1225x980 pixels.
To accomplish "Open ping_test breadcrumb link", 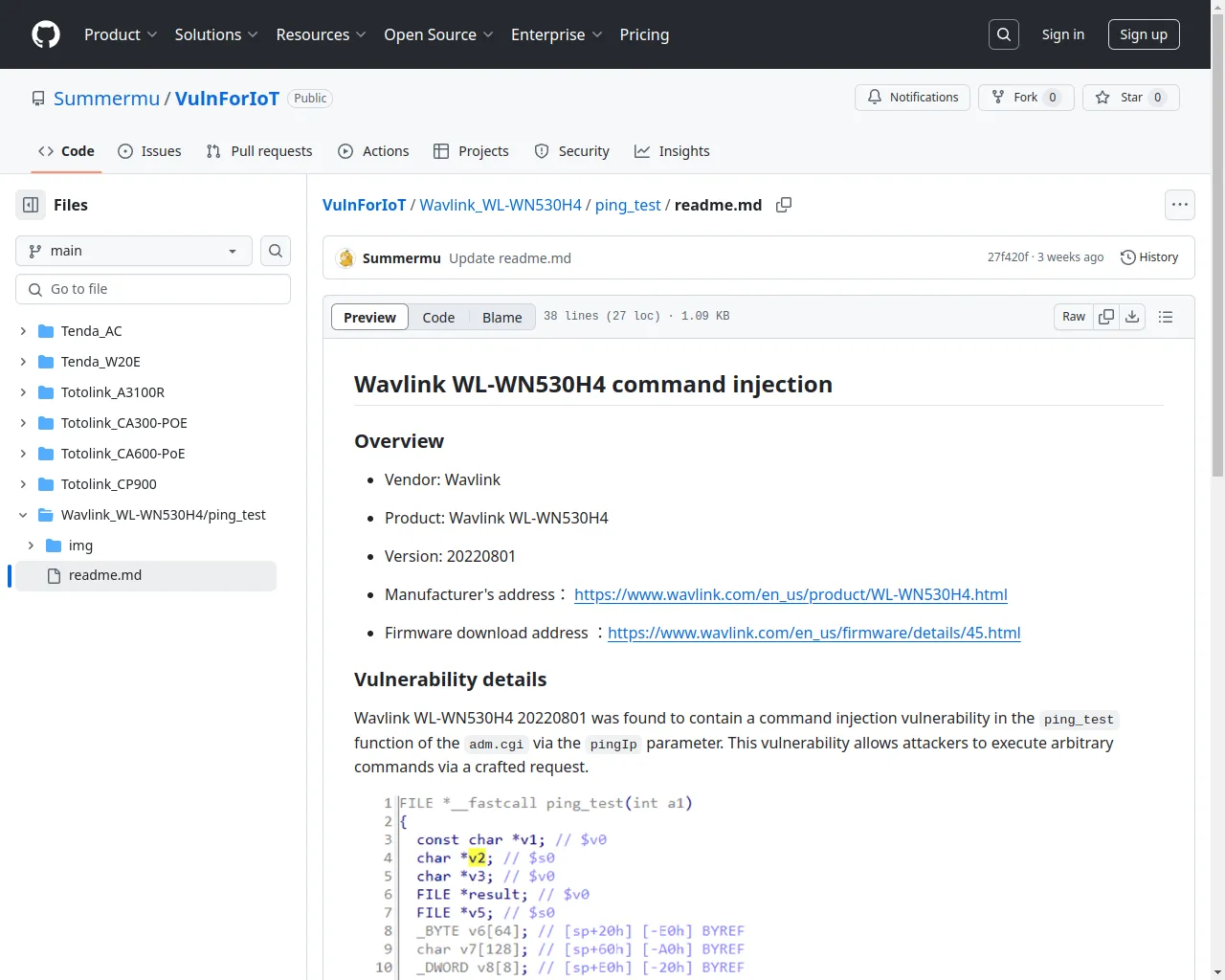I will (x=628, y=205).
